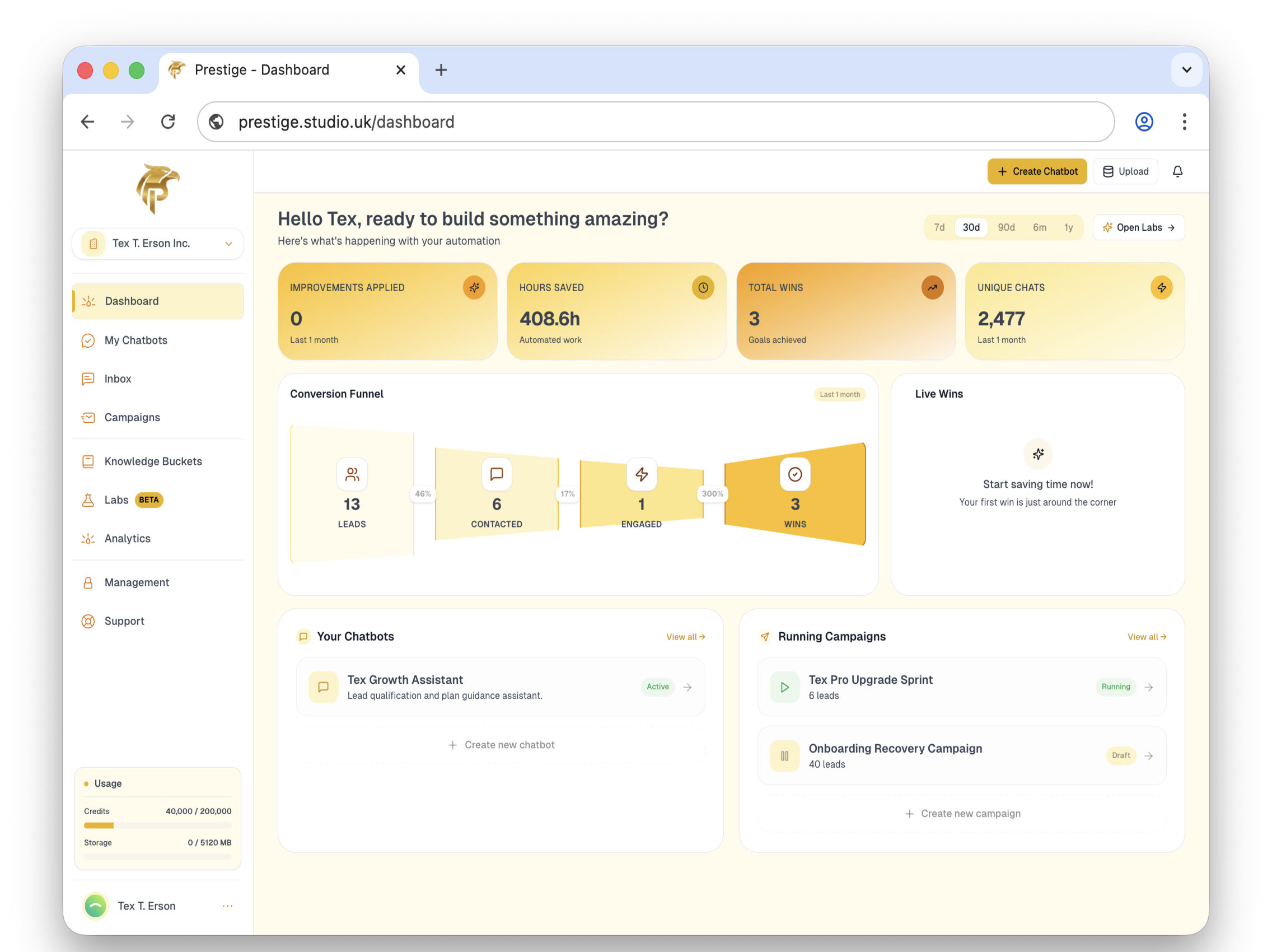This screenshot has height=952, width=1272.
Task: Click the lightning icon on Unique Chats card
Action: coord(1161,288)
